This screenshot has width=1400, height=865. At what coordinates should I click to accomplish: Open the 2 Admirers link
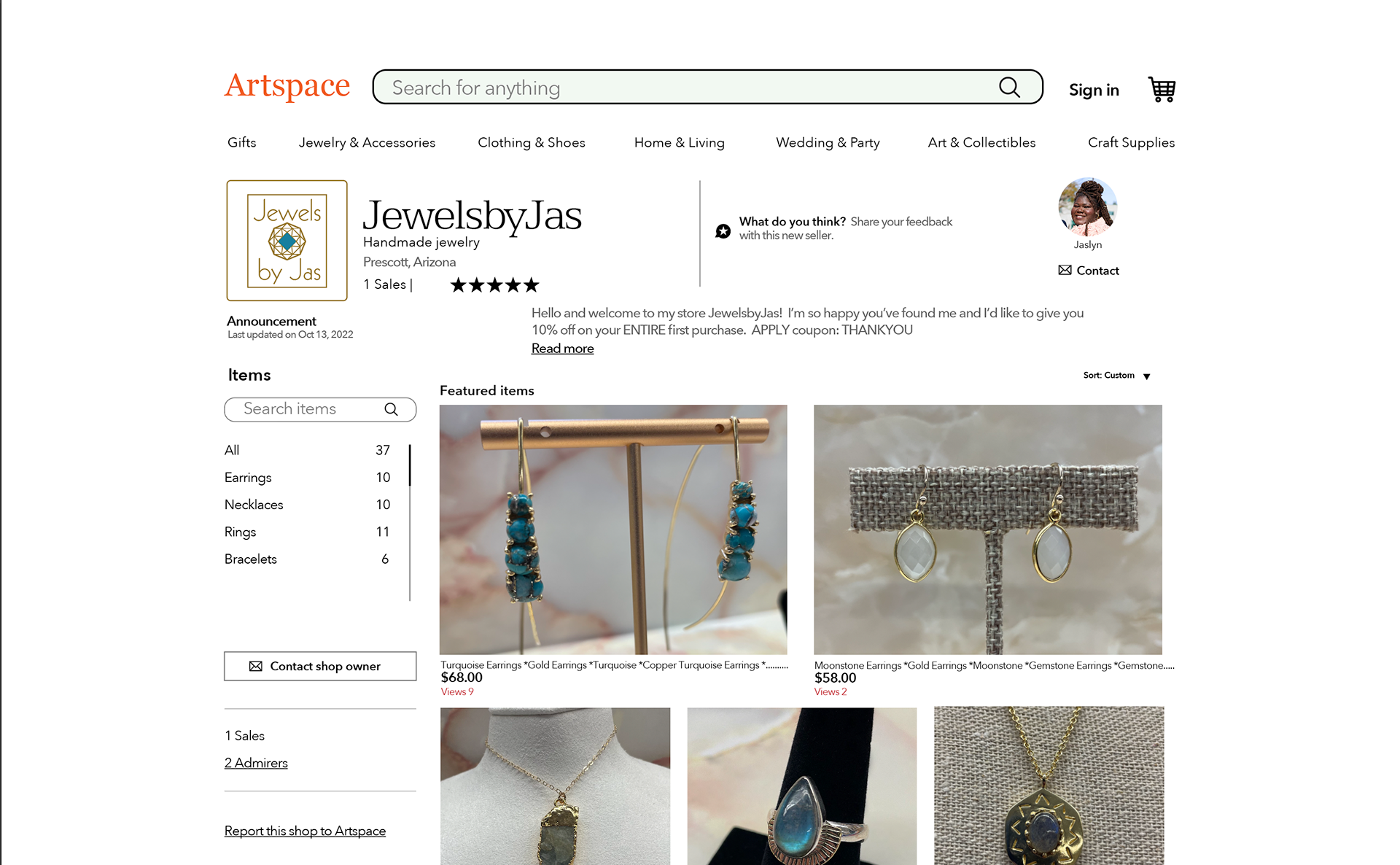(256, 763)
